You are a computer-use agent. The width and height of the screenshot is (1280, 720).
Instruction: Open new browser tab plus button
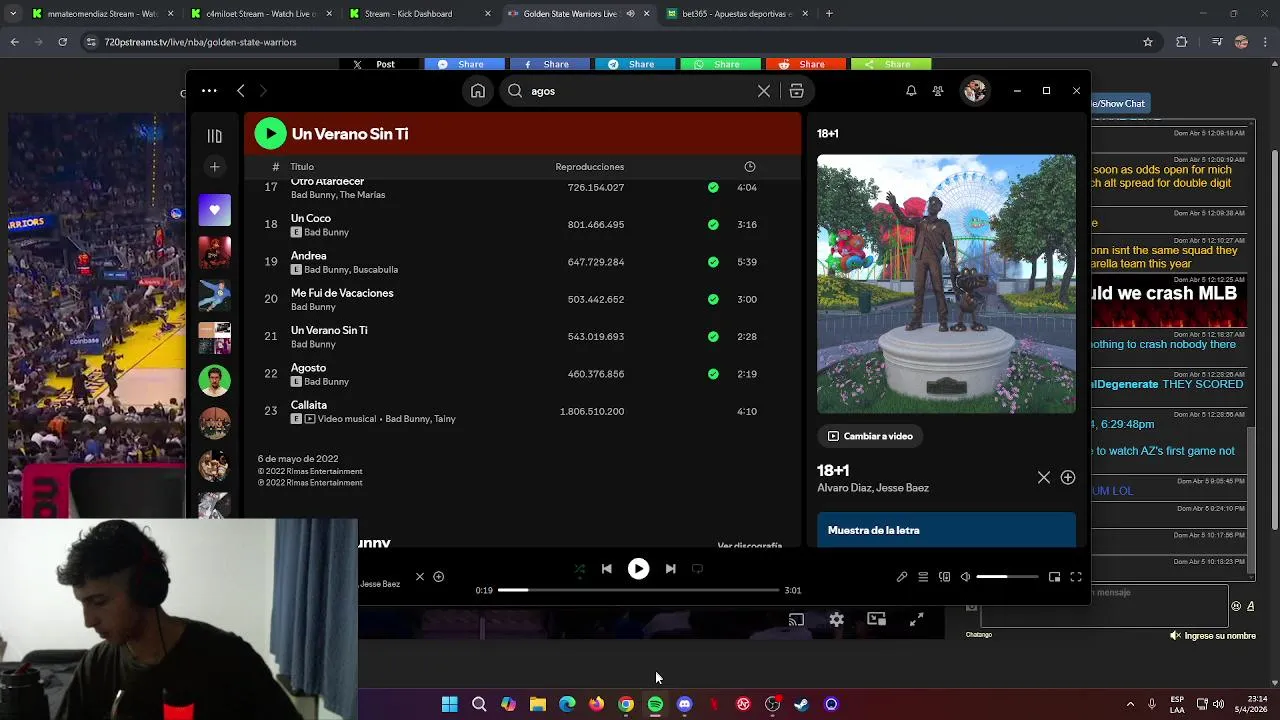click(829, 14)
